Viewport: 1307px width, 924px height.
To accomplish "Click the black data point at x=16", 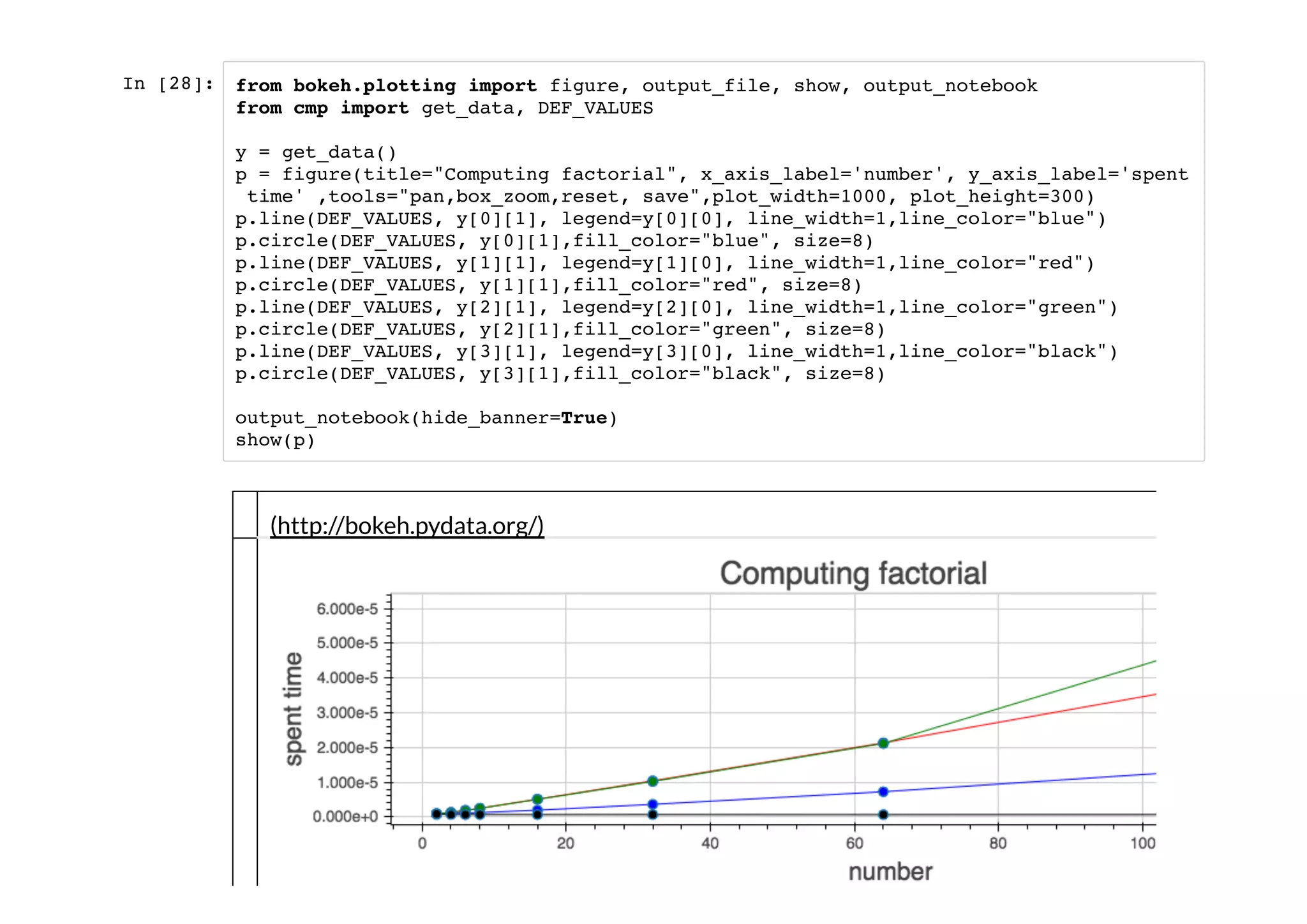I will pyautogui.click(x=537, y=814).
